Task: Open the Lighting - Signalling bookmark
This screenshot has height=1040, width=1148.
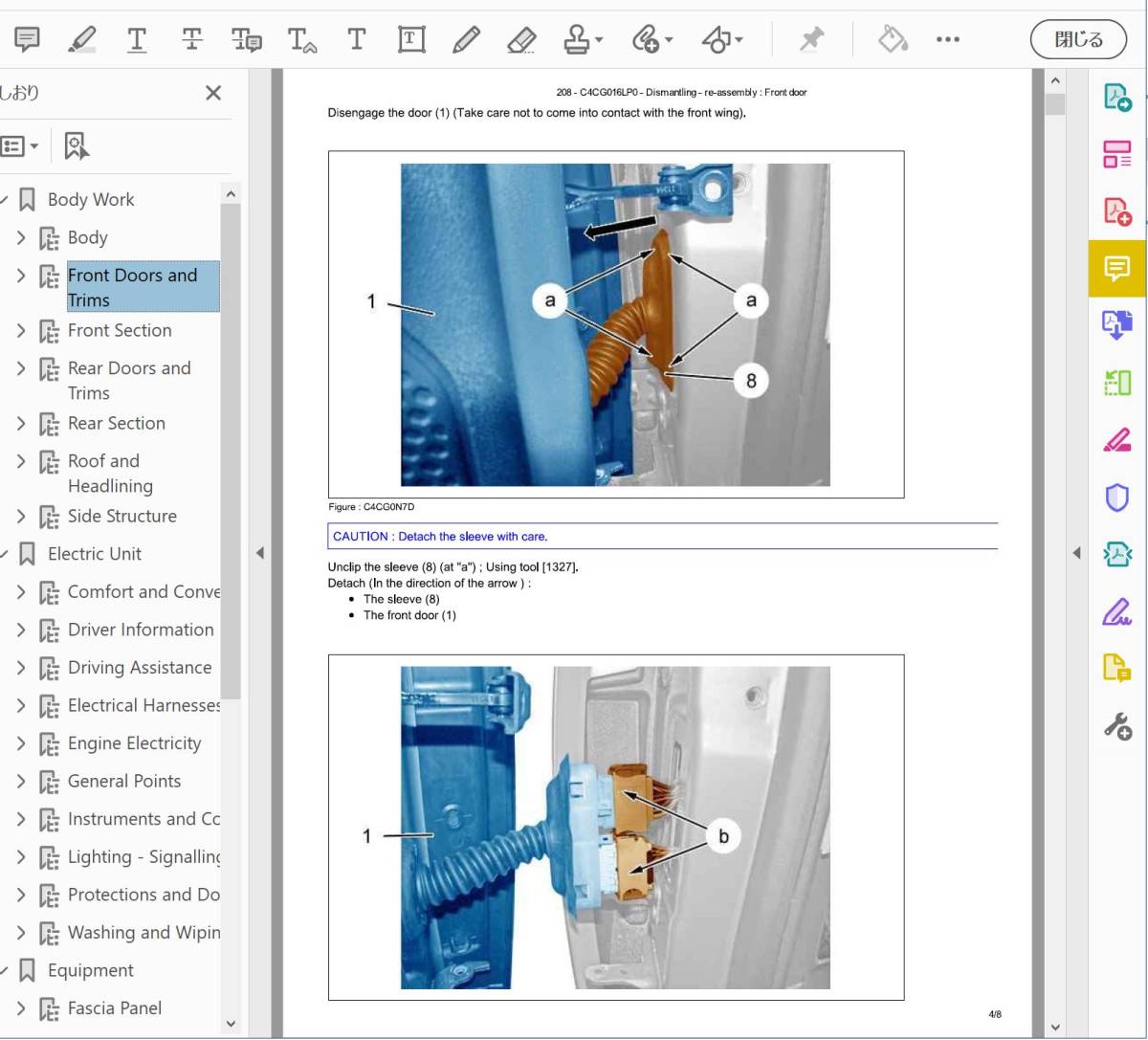Action: tap(143, 857)
